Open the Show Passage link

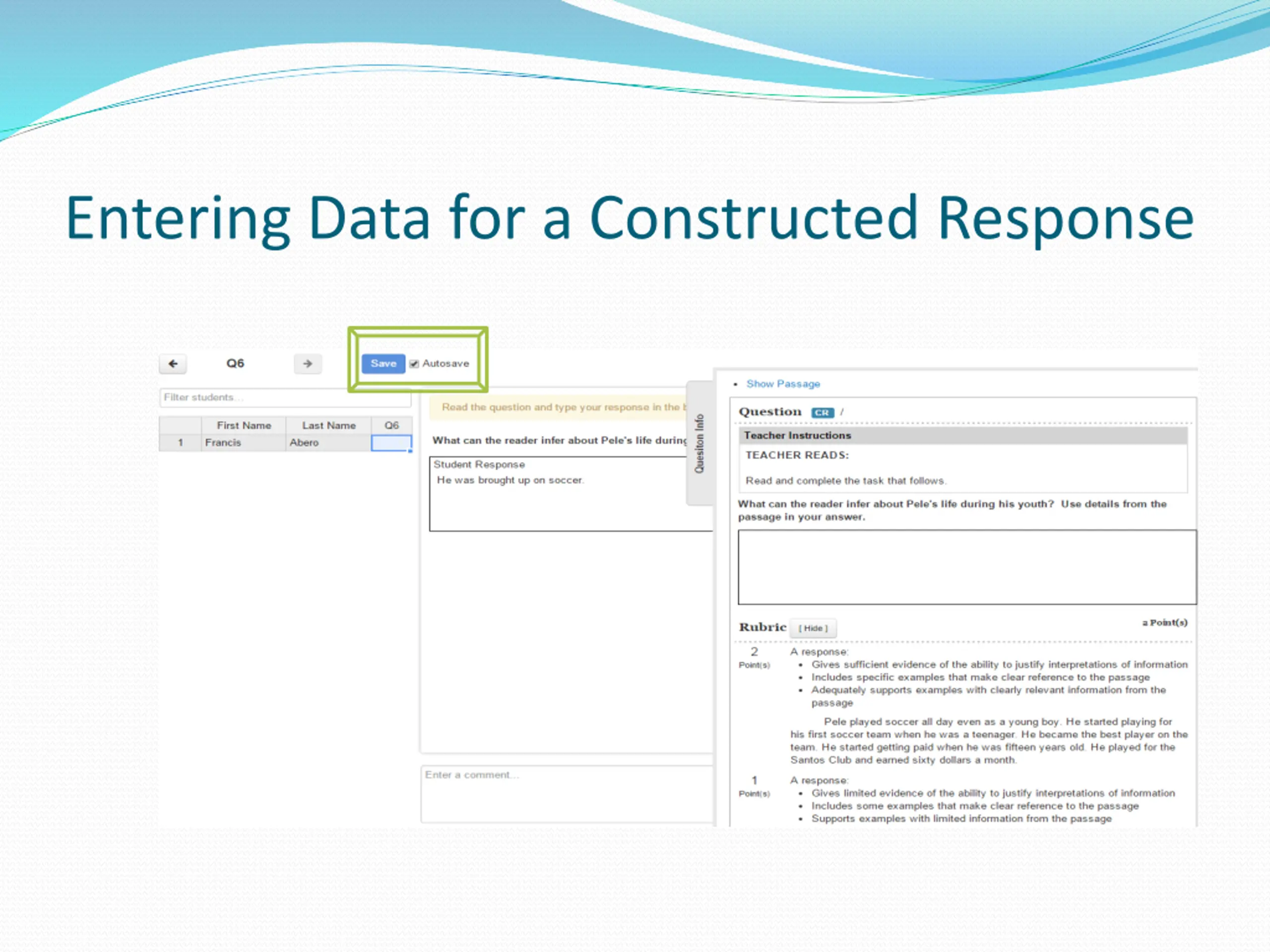click(x=782, y=384)
